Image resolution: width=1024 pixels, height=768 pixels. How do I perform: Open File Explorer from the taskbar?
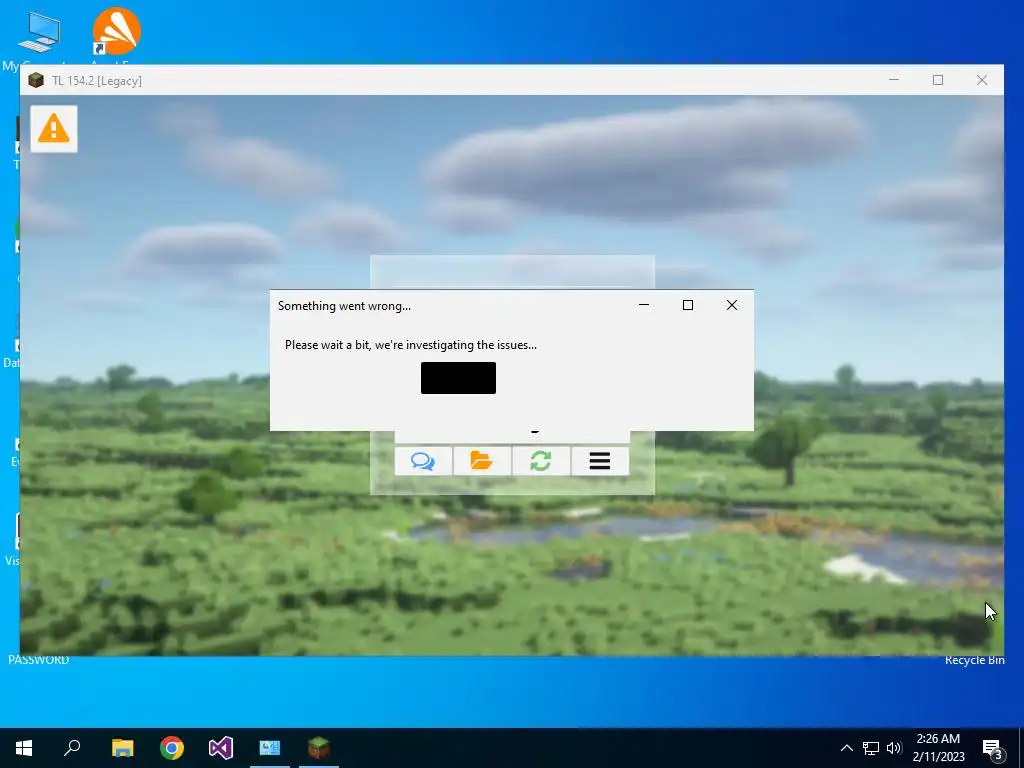coord(122,748)
